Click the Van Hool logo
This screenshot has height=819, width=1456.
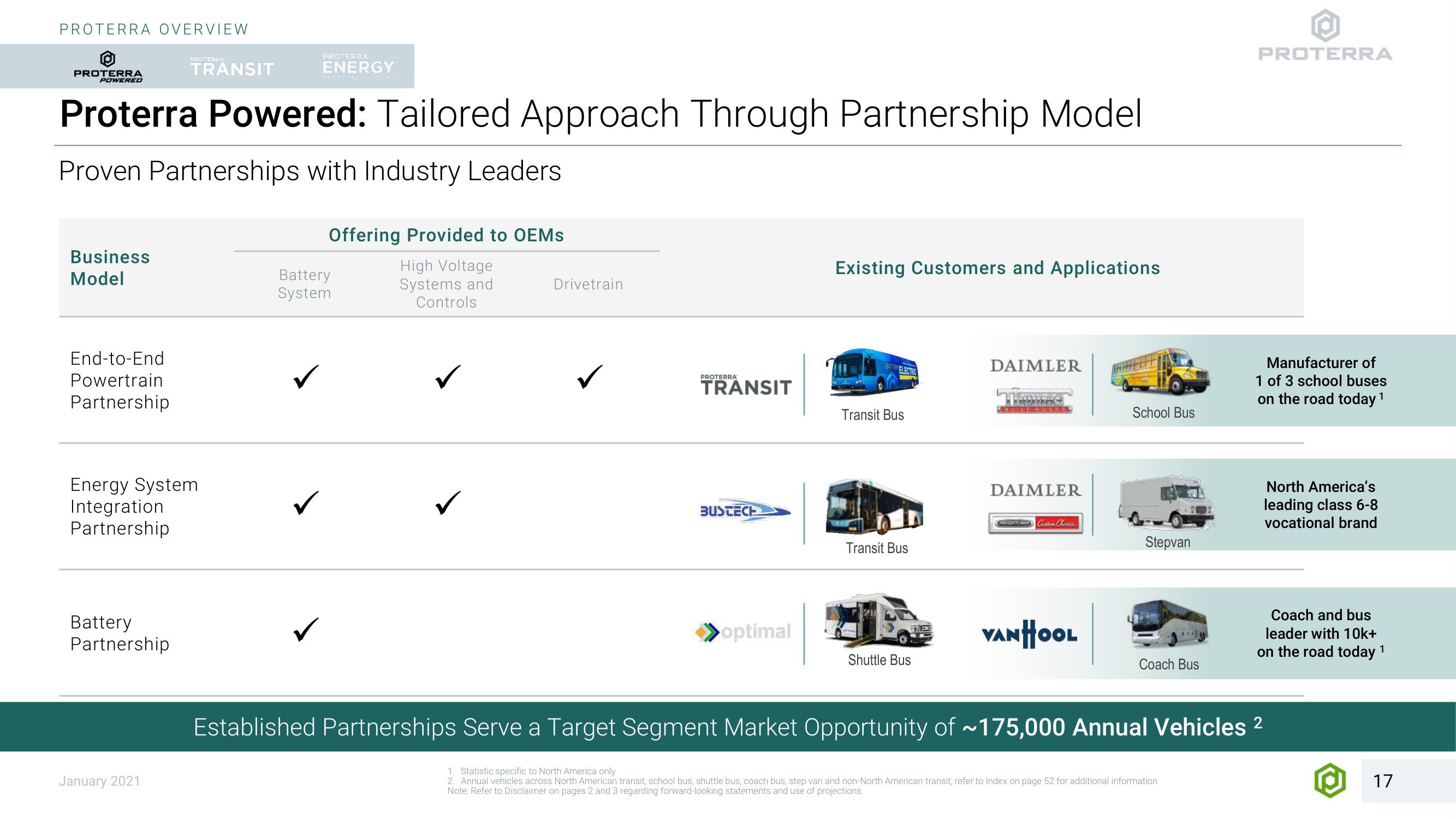tap(1029, 634)
